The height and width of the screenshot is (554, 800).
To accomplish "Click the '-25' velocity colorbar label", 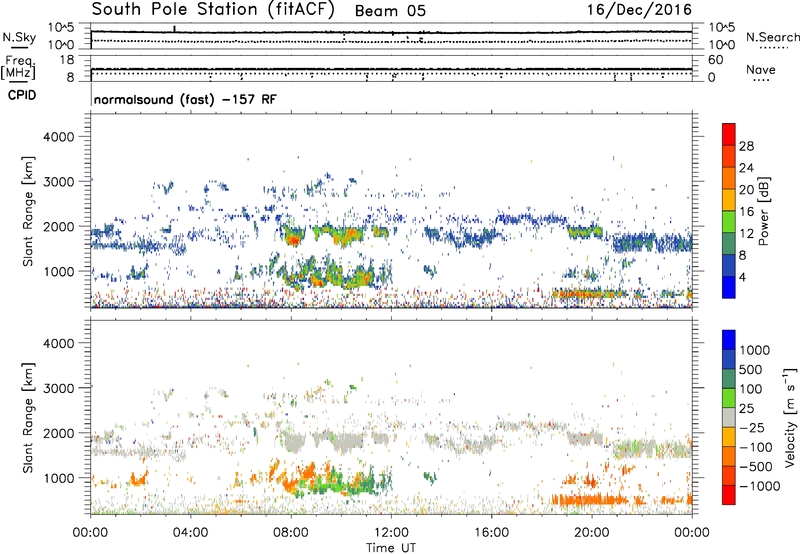I will click(x=753, y=427).
